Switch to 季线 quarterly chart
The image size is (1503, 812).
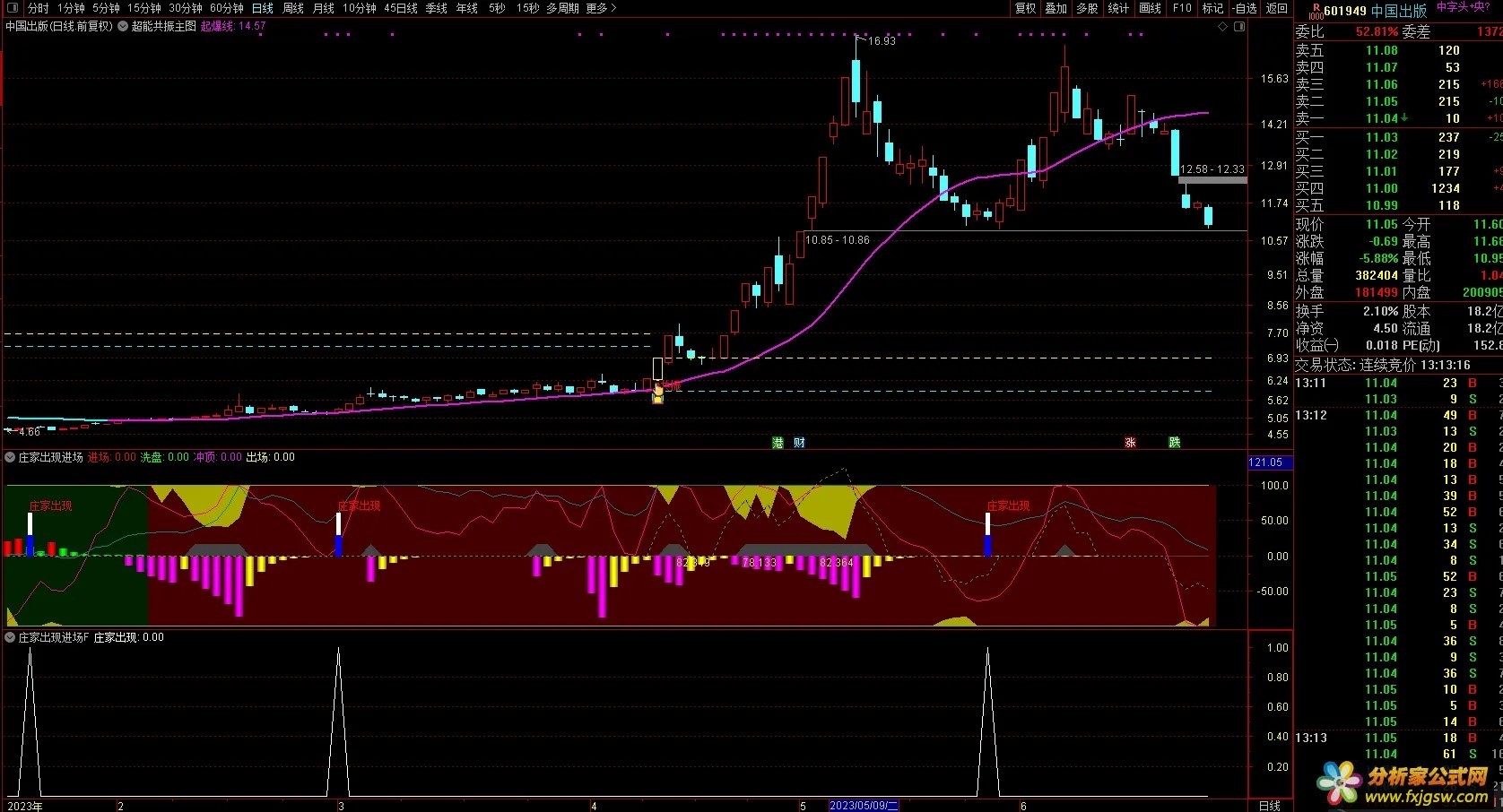pyautogui.click(x=437, y=8)
